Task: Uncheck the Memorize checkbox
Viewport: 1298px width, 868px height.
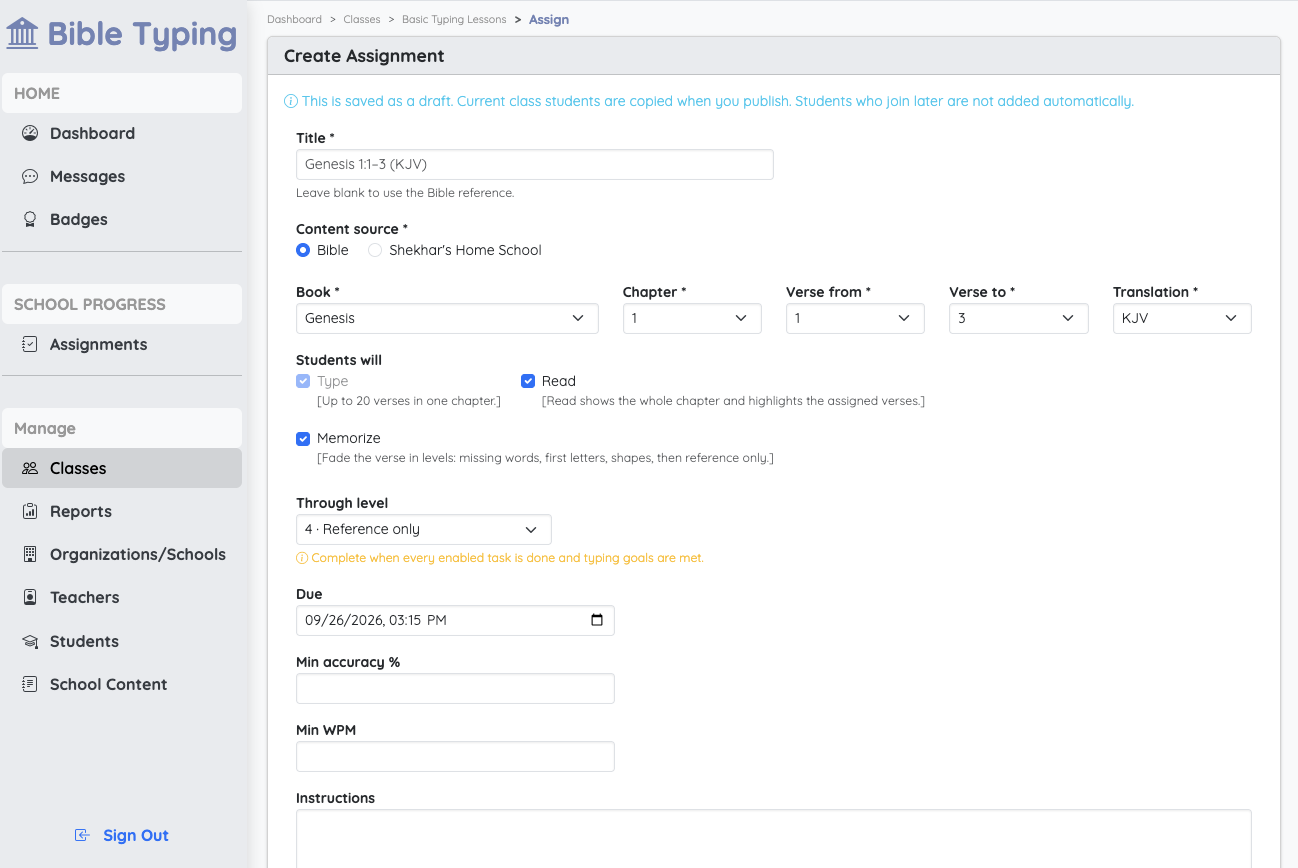Action: 303,438
